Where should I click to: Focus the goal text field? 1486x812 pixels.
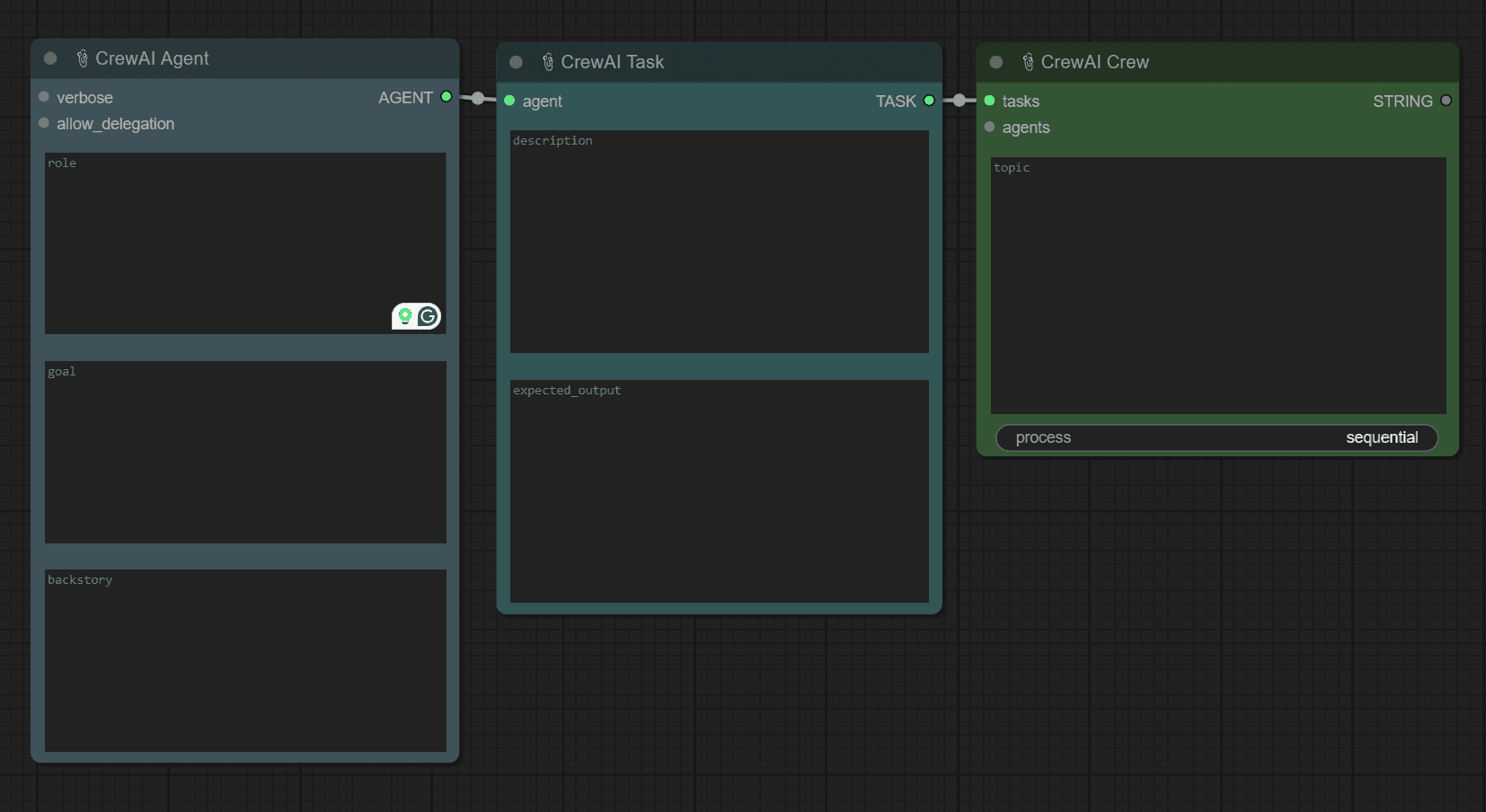pyautogui.click(x=245, y=452)
